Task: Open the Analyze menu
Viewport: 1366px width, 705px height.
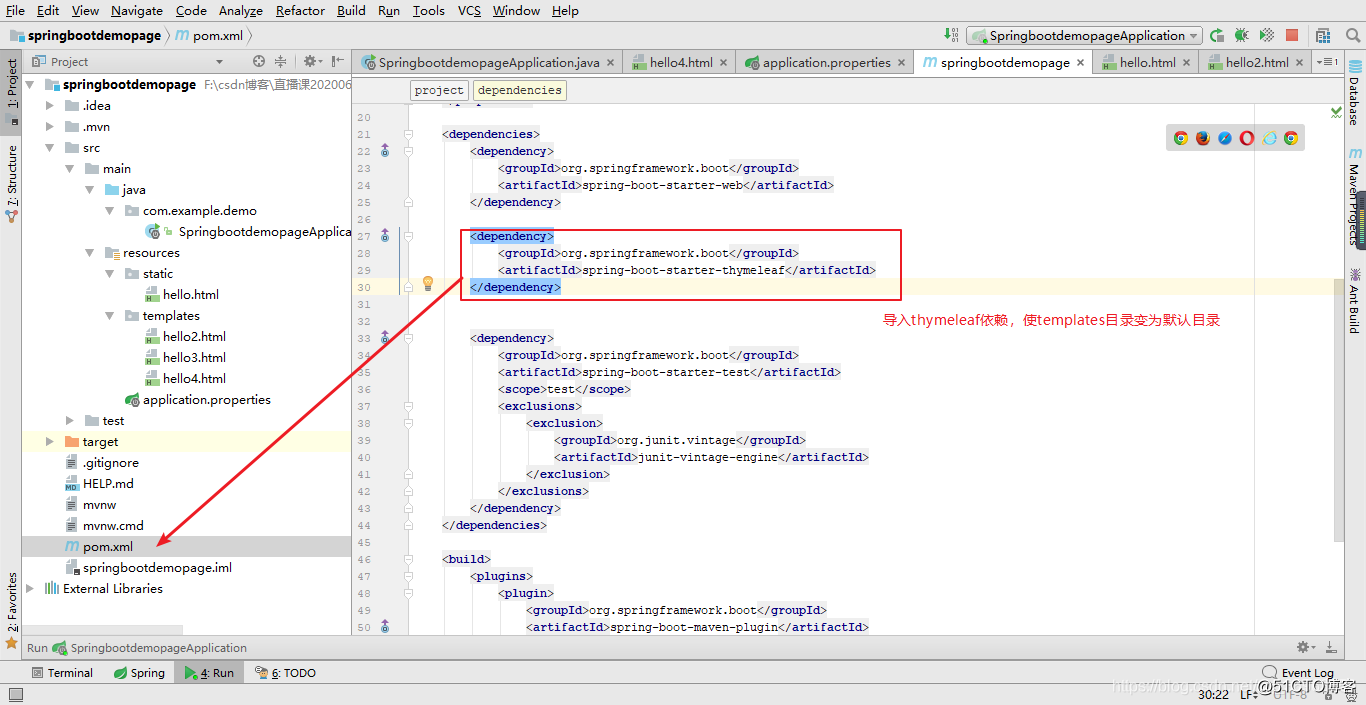Action: point(240,10)
